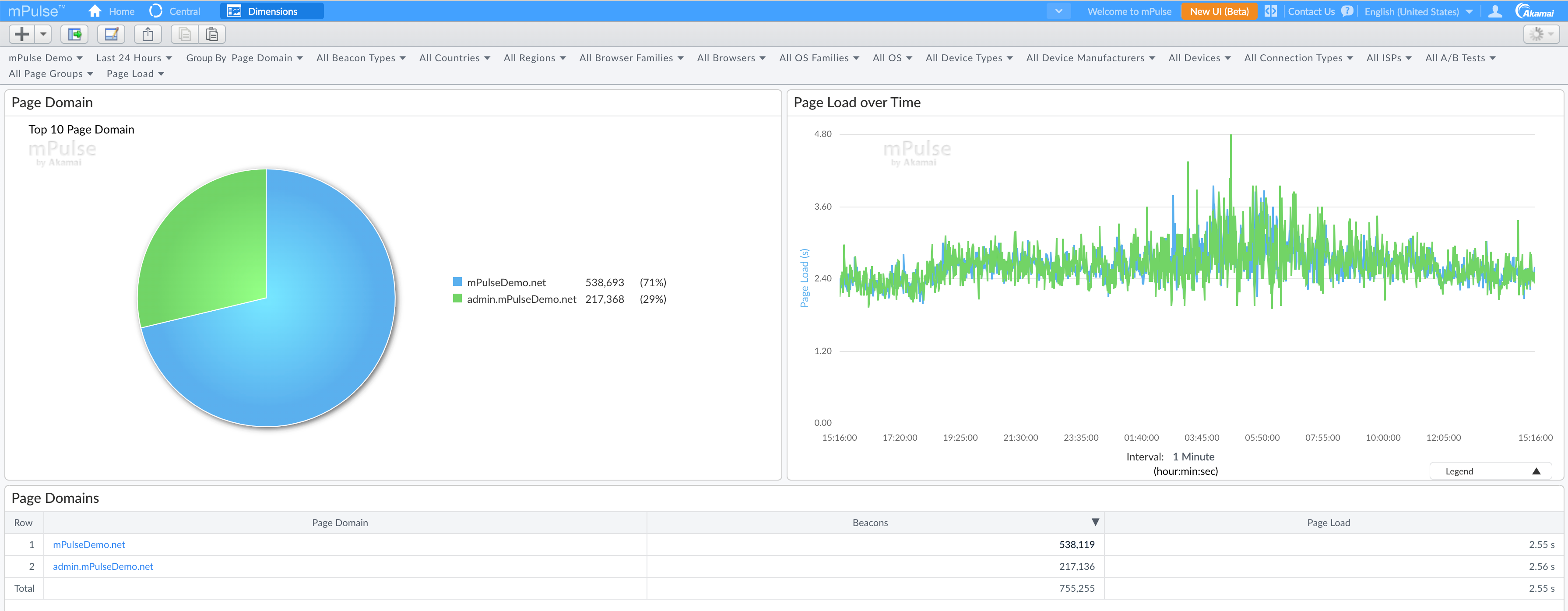Click the mPulseDemo.net legend swatch

tap(457, 282)
